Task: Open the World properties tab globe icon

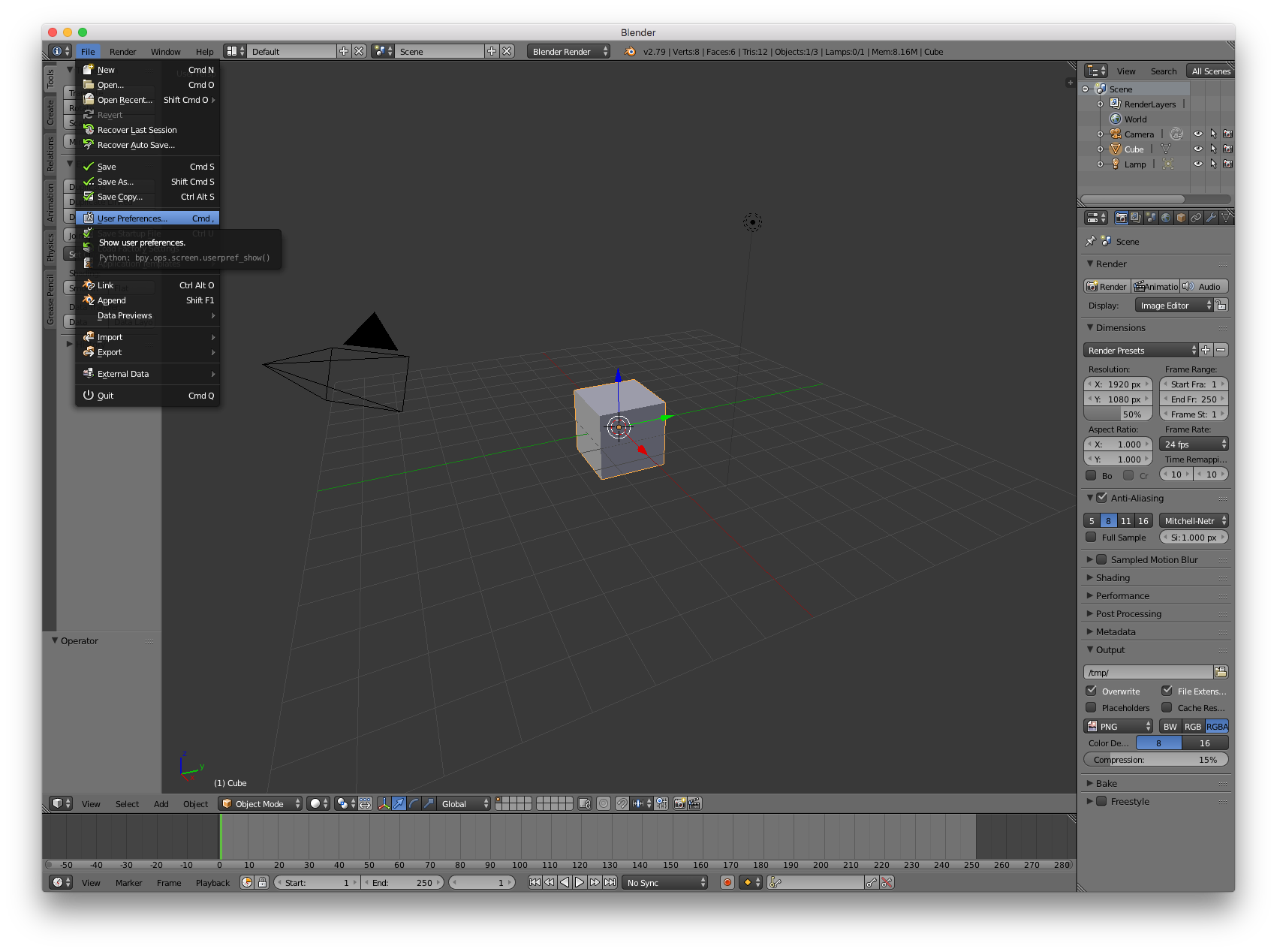Action: point(1166,218)
